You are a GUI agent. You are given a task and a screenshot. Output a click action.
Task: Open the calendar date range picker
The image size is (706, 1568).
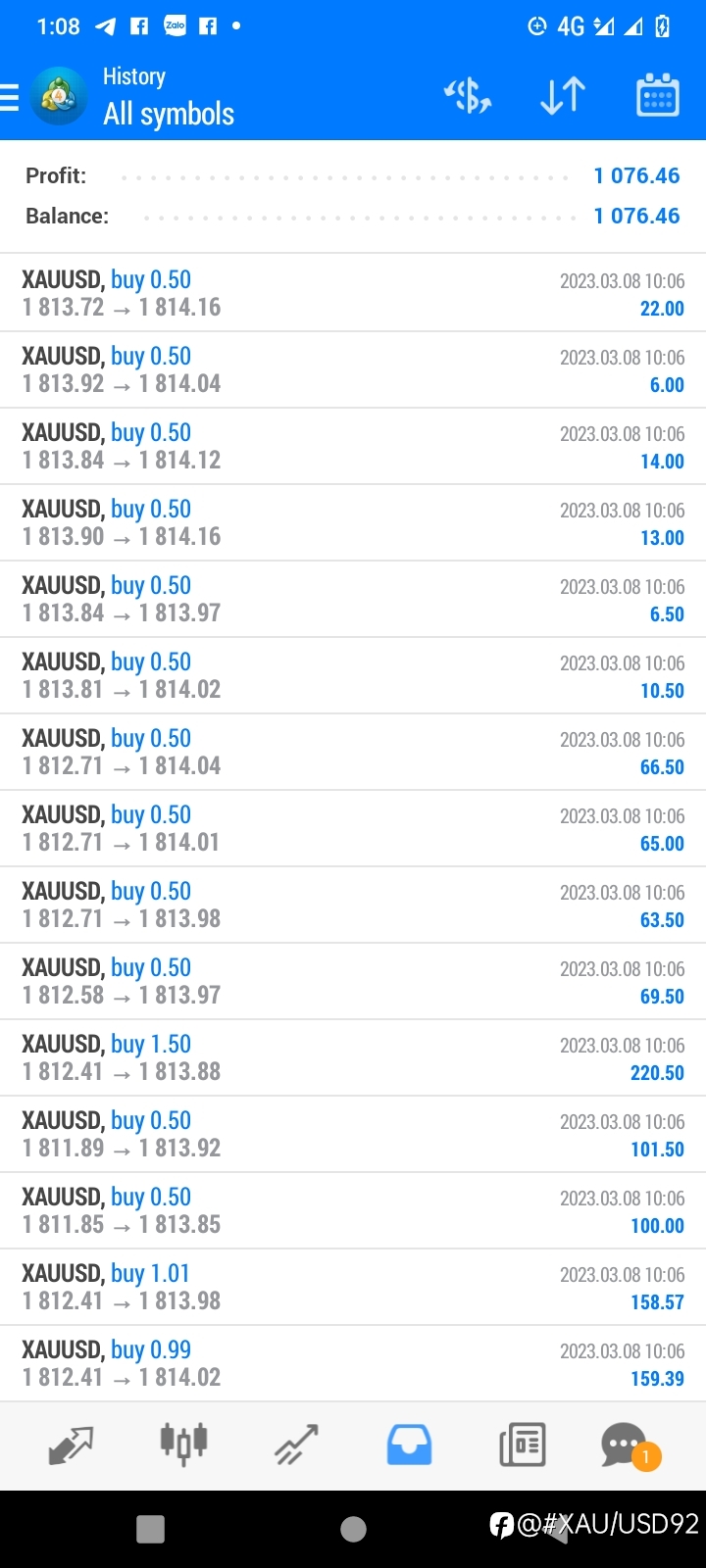(658, 95)
